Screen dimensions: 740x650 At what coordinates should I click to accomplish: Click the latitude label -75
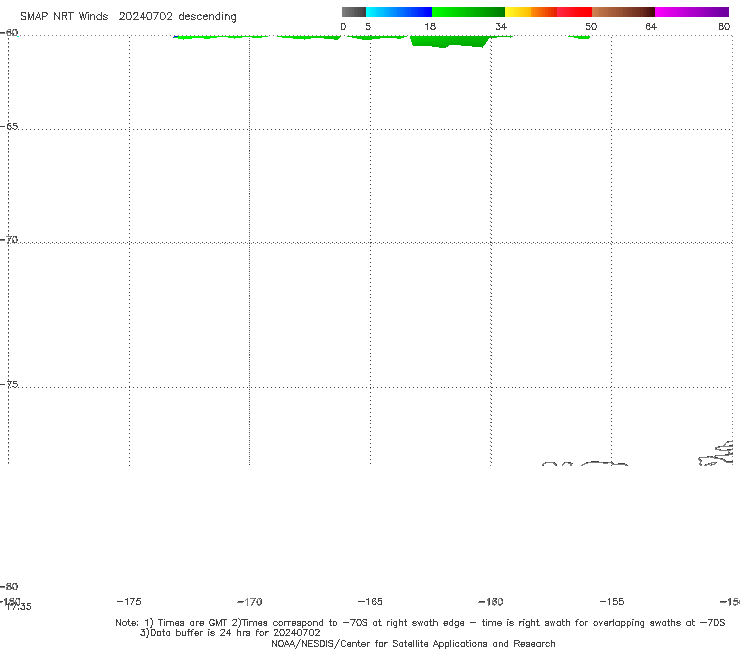click(9, 384)
